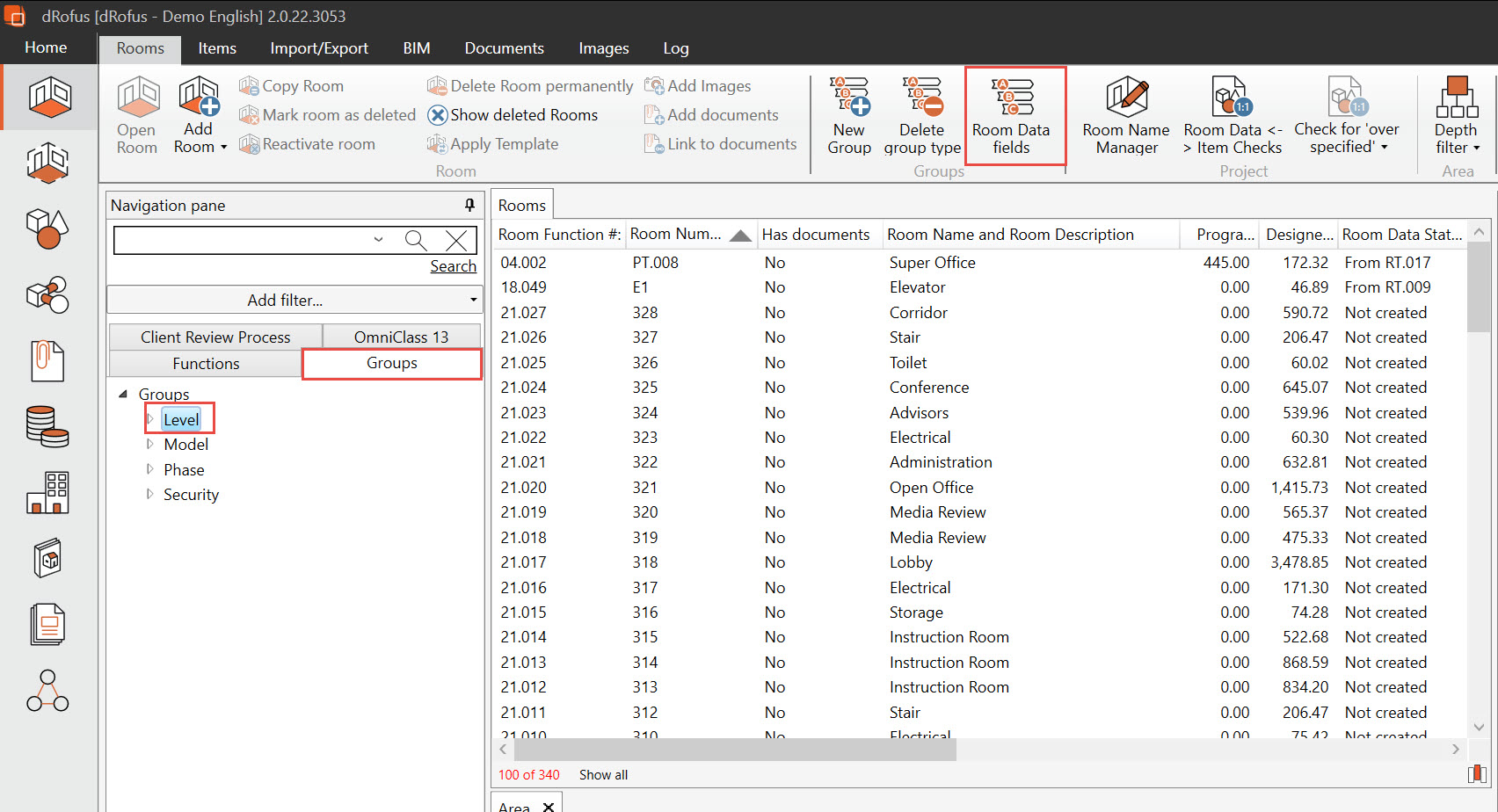
Task: Open the Room Name Manager
Action: 1125,115
